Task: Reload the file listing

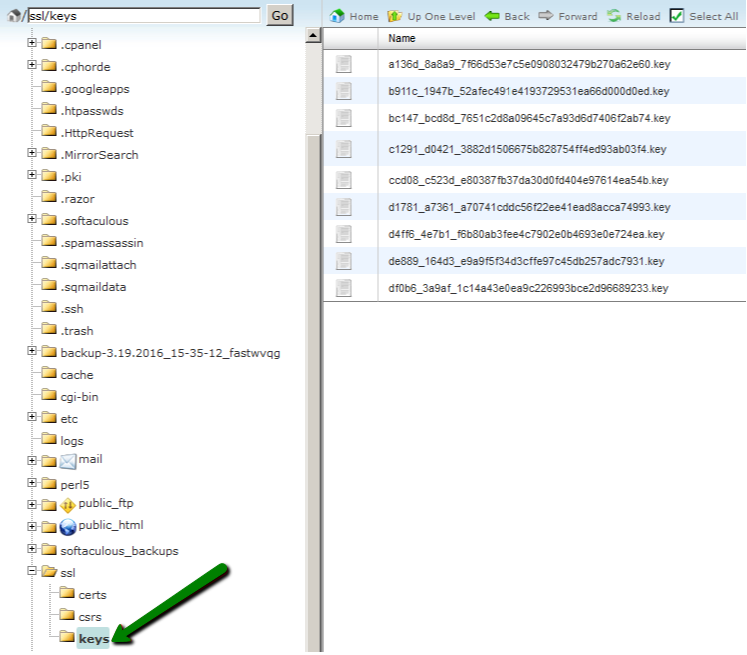Action: pyautogui.click(x=614, y=16)
